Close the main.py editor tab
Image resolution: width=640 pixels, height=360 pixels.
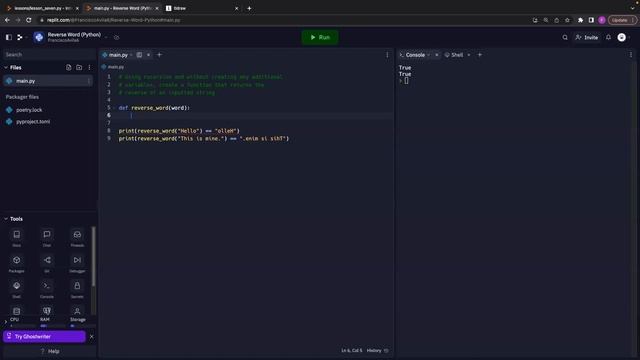pyautogui.click(x=149, y=55)
